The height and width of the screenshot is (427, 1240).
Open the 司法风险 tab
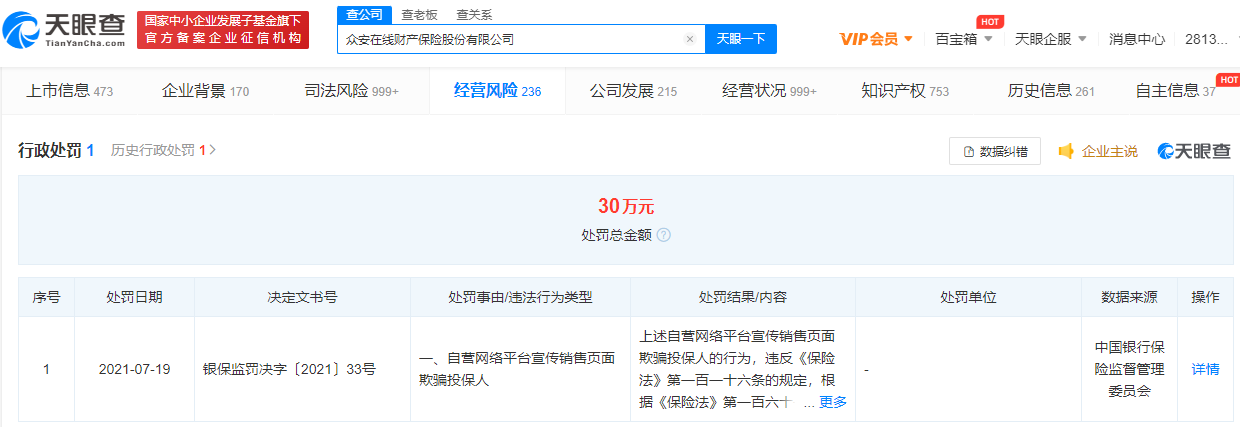tap(351, 91)
